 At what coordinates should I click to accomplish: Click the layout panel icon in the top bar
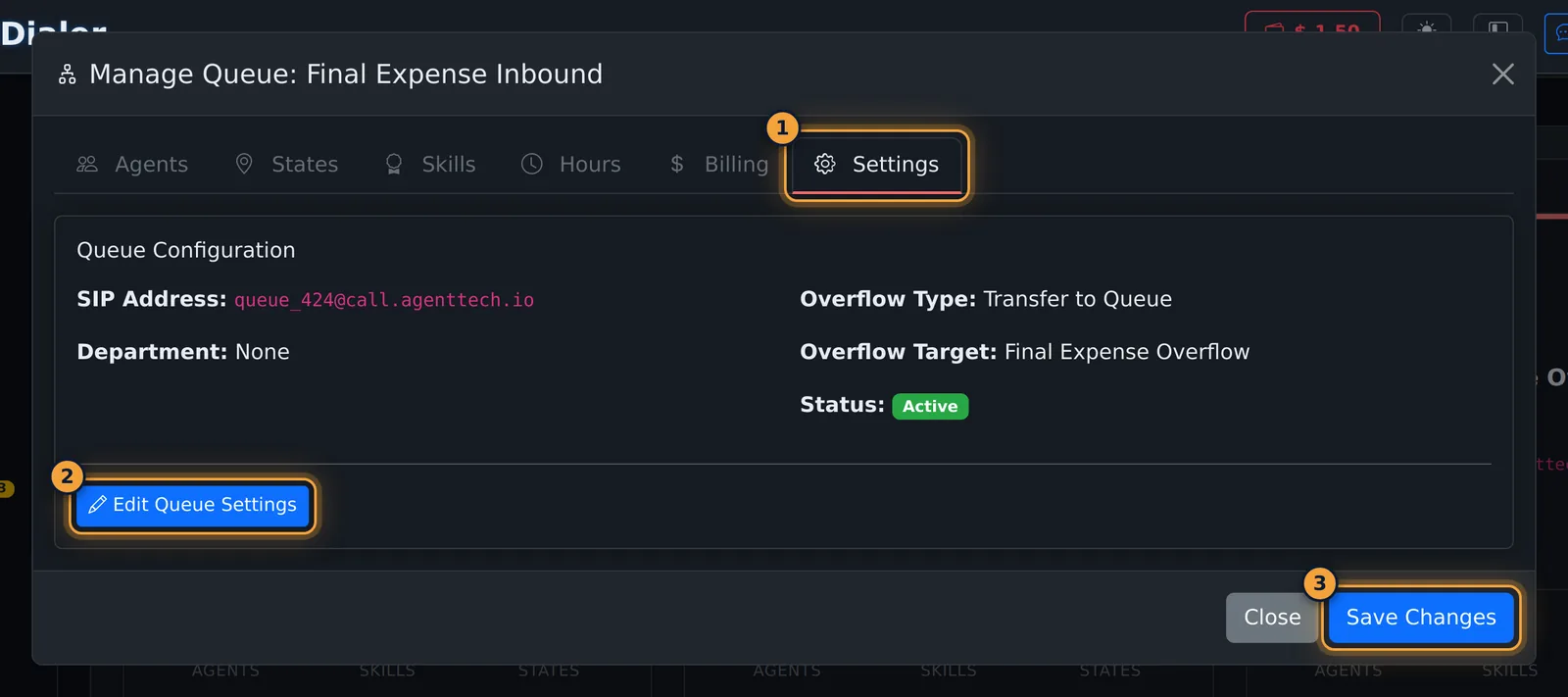1498,27
